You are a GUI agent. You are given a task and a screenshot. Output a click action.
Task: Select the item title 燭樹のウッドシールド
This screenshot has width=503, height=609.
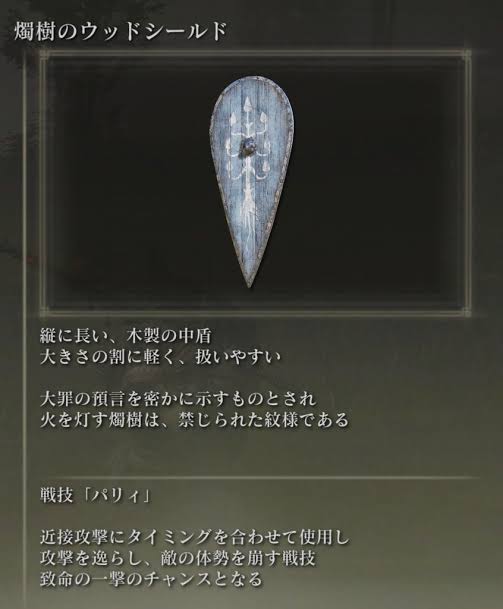point(120,31)
